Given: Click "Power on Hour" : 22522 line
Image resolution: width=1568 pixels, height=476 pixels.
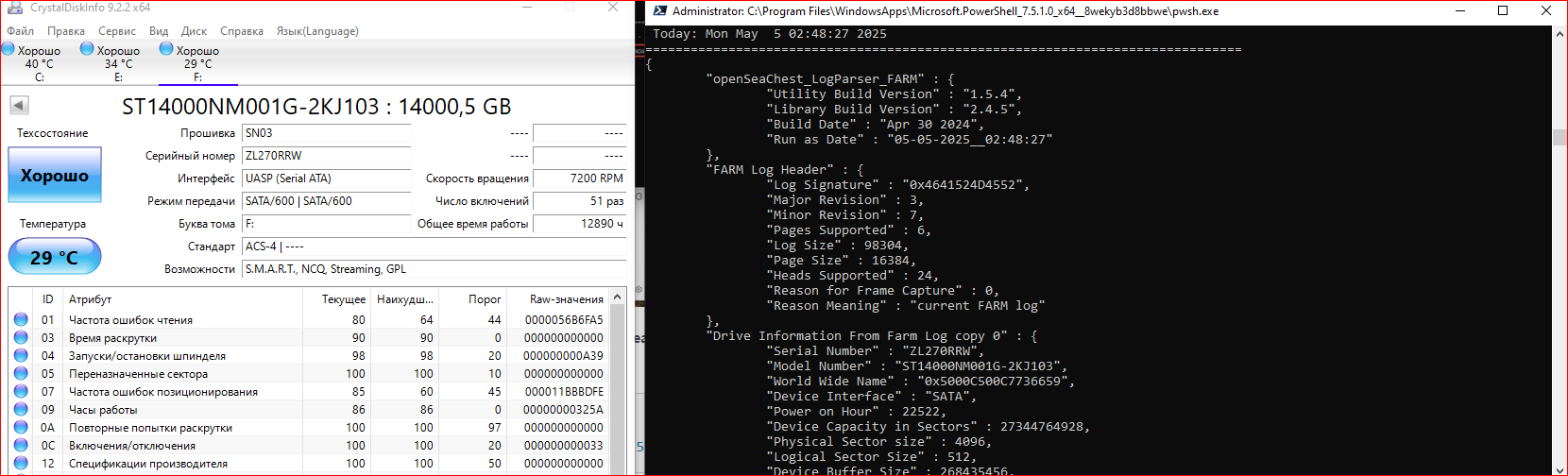Looking at the screenshot, I should [857, 412].
